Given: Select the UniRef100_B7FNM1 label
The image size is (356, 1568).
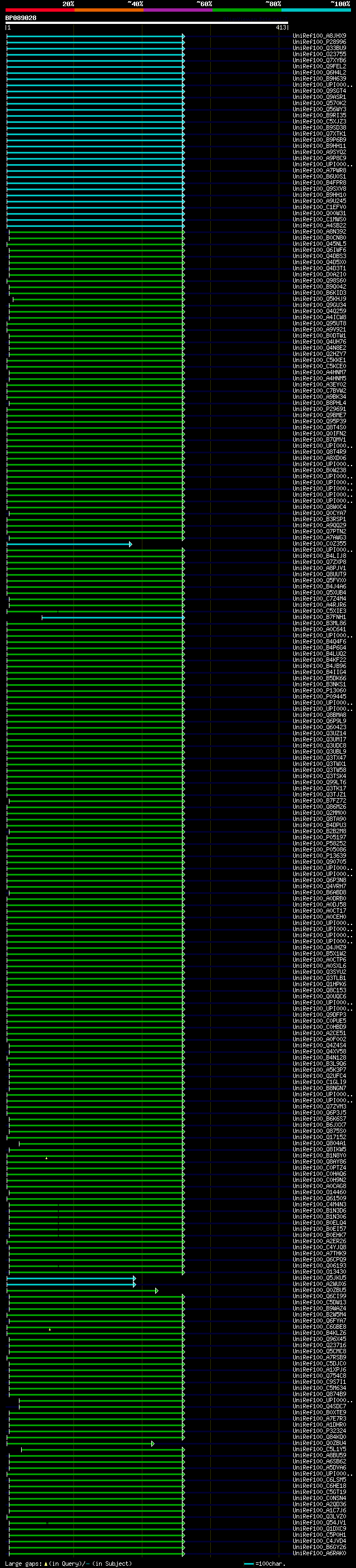Looking at the screenshot, I should coord(319,617).
